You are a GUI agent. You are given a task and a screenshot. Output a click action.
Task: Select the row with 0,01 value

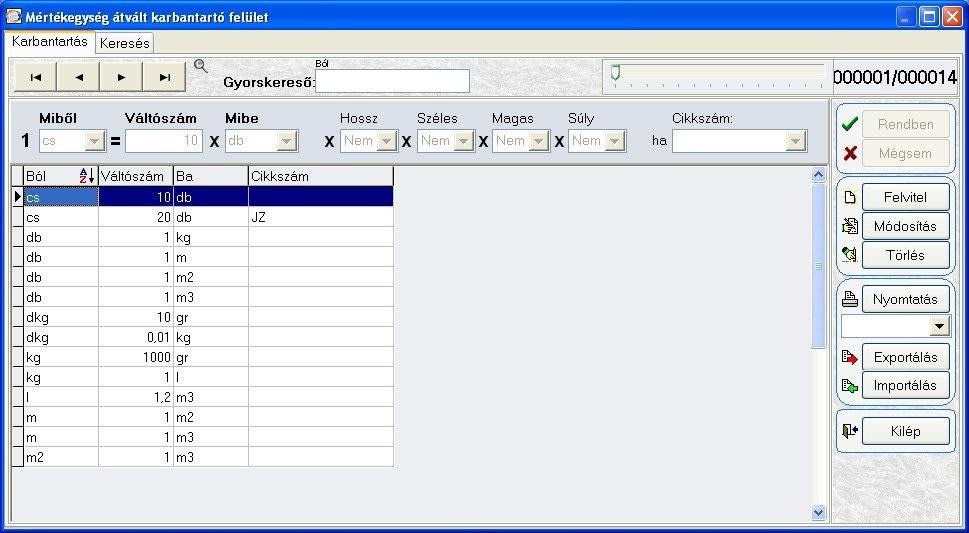[x=203, y=337]
